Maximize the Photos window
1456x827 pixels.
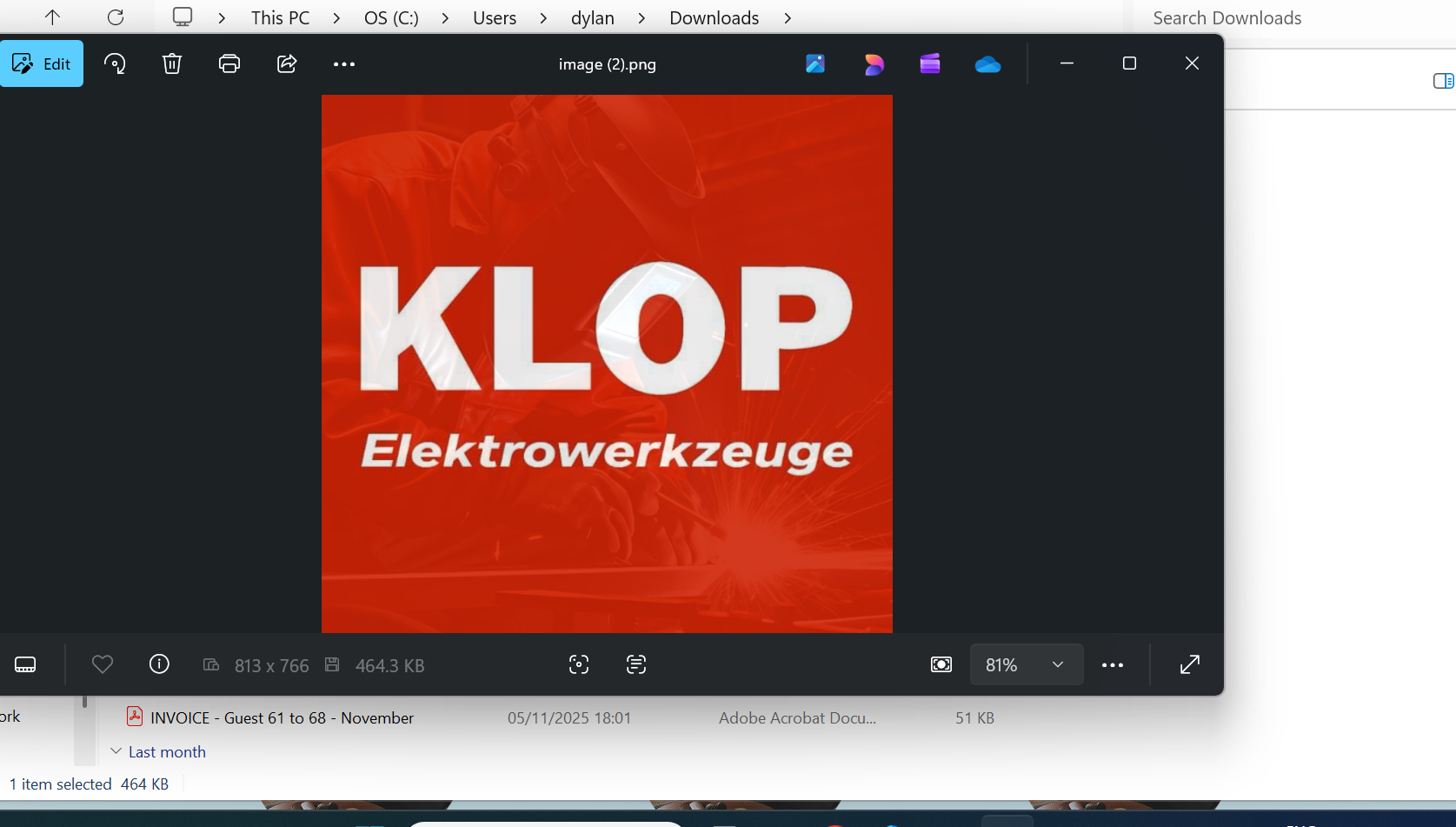click(x=1129, y=63)
